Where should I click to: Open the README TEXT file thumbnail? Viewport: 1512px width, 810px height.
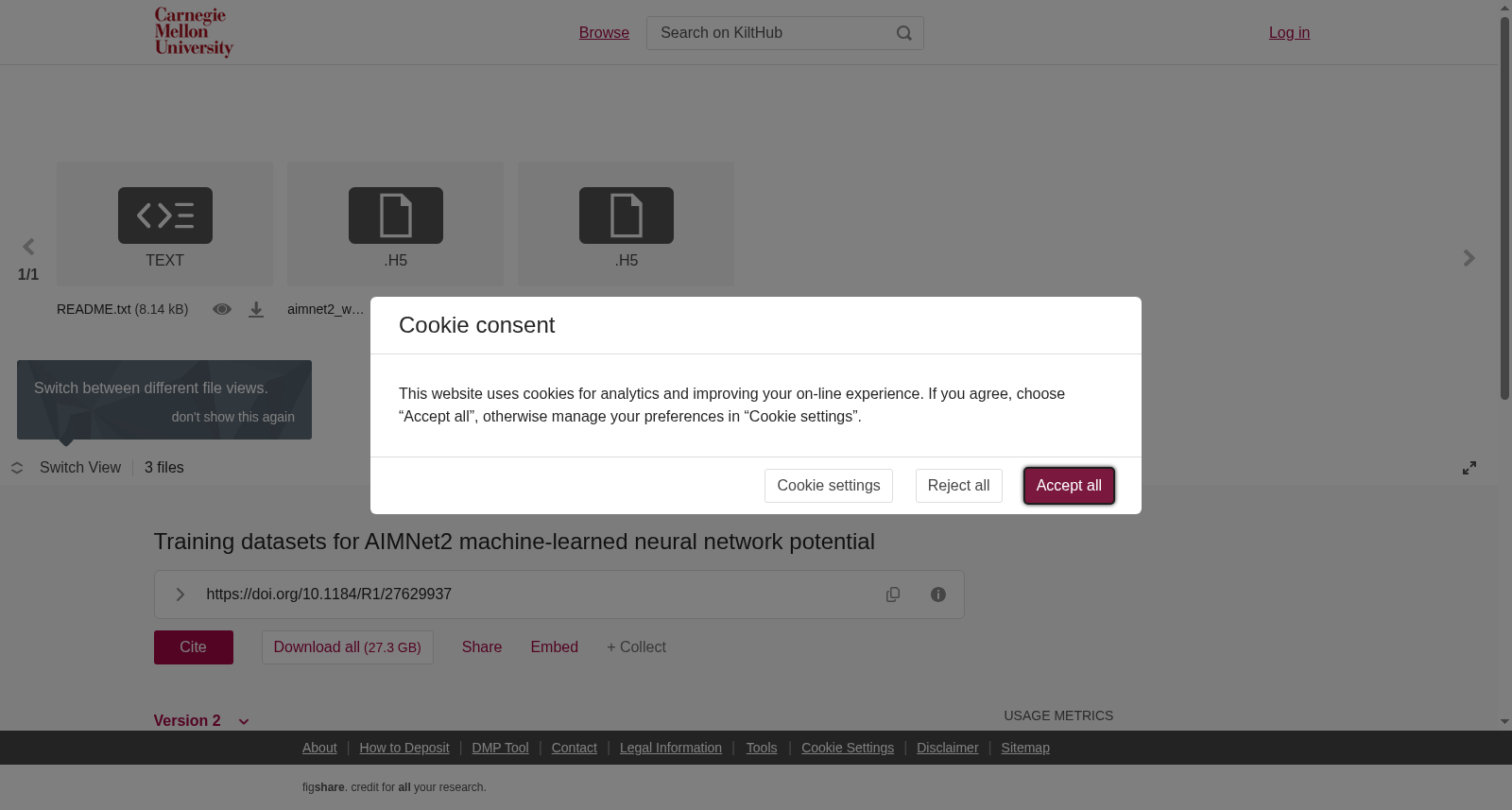(x=164, y=224)
